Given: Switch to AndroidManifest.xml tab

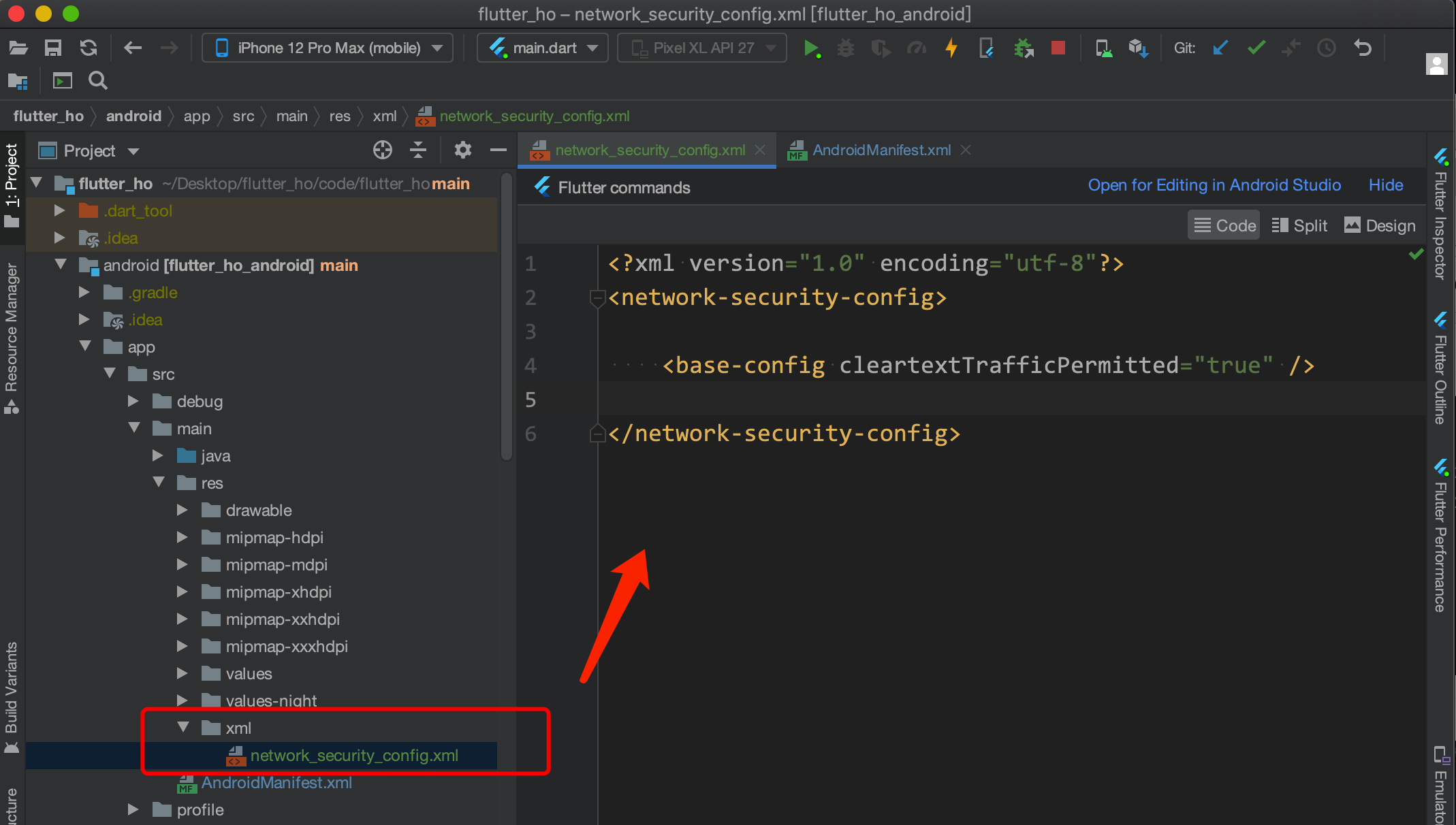Looking at the screenshot, I should 881,150.
